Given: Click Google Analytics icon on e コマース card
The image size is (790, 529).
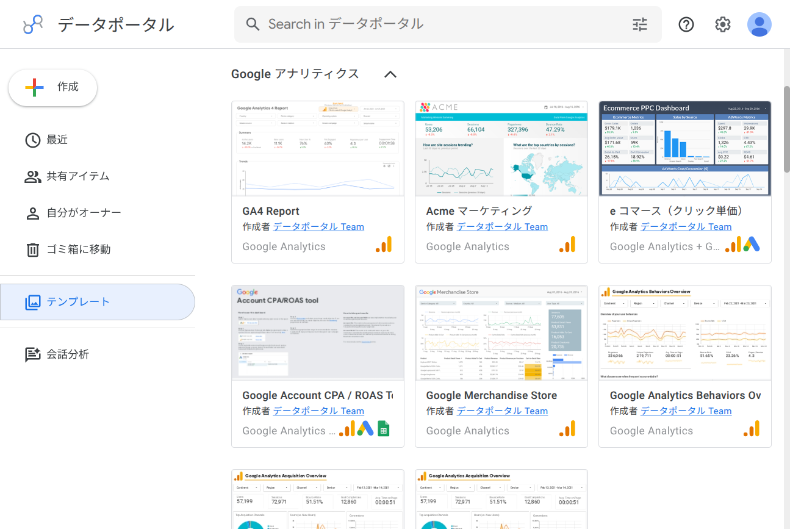Looking at the screenshot, I should pyautogui.click(x=733, y=244).
